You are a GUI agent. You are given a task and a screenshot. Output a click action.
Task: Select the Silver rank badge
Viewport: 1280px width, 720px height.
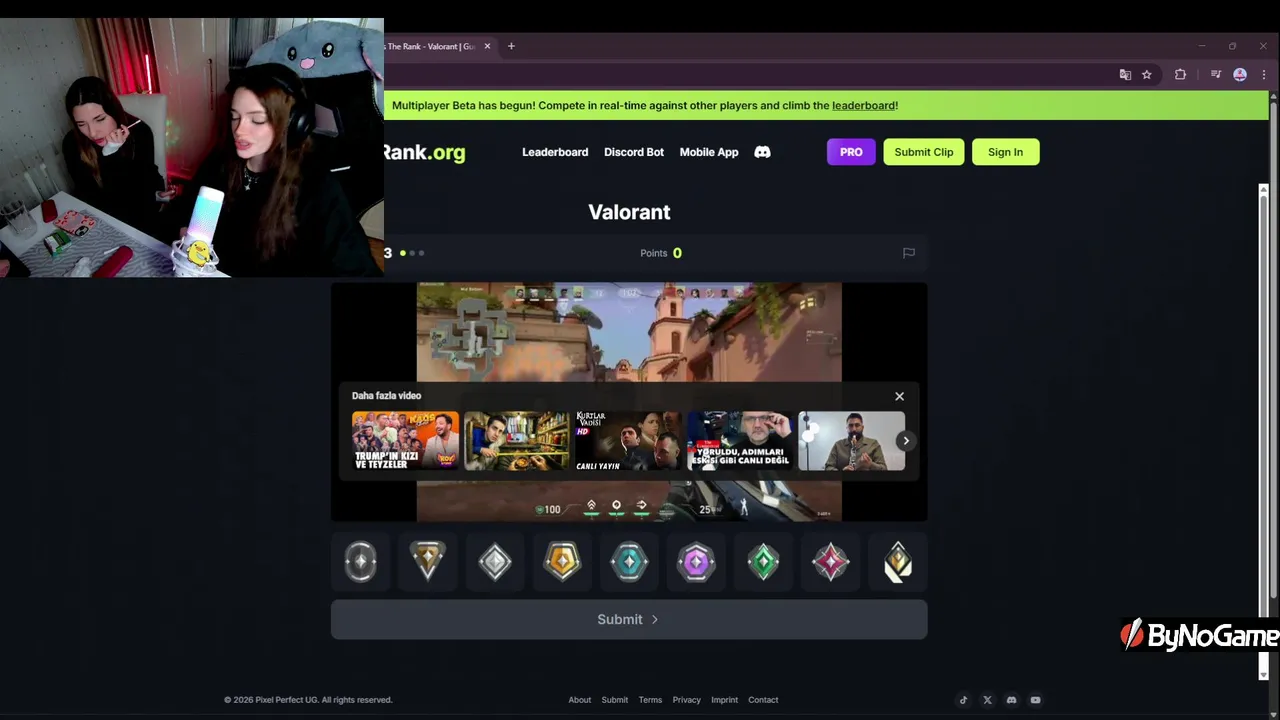pyautogui.click(x=495, y=562)
